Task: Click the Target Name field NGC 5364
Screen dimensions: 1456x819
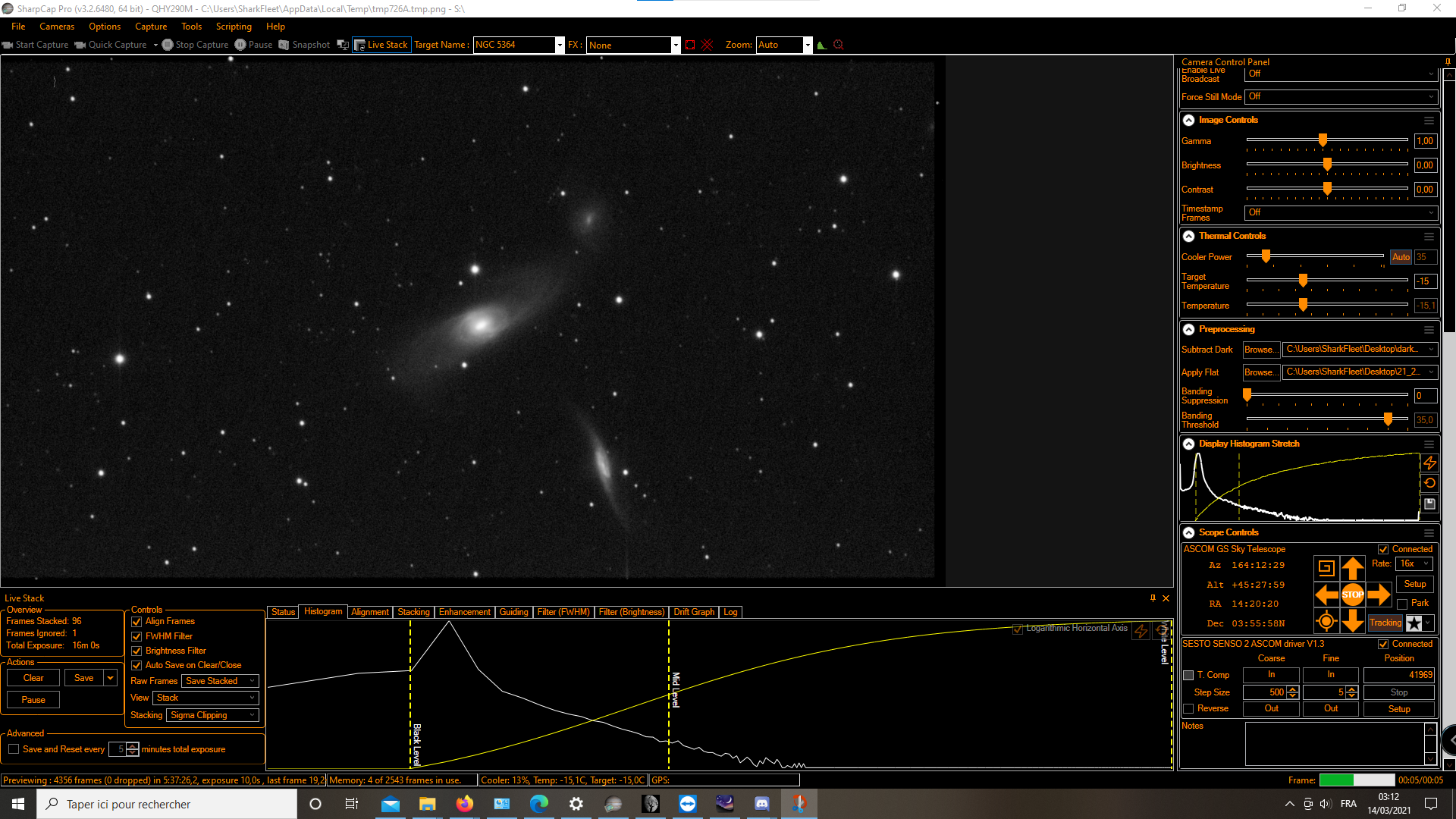Action: point(514,45)
